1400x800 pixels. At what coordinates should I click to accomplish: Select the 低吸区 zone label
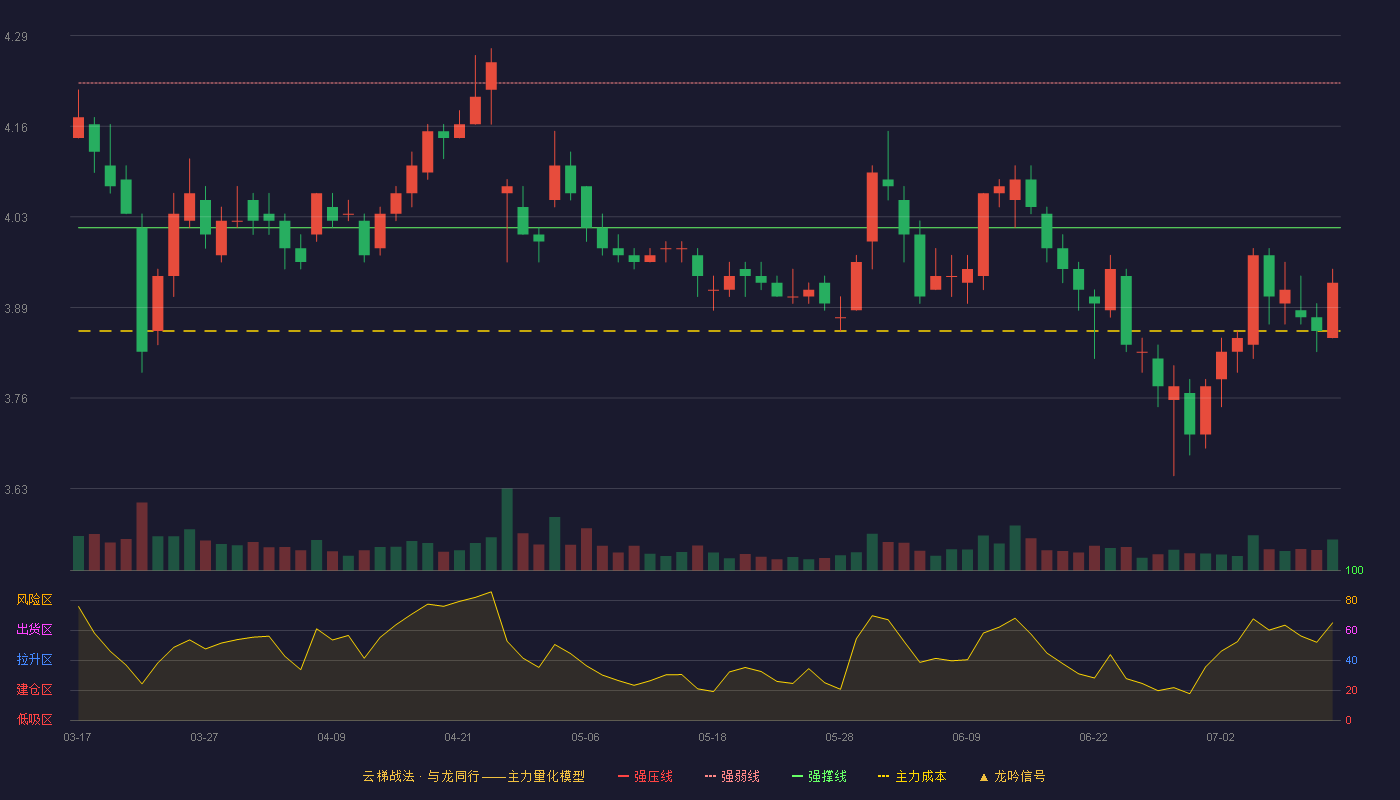34,719
